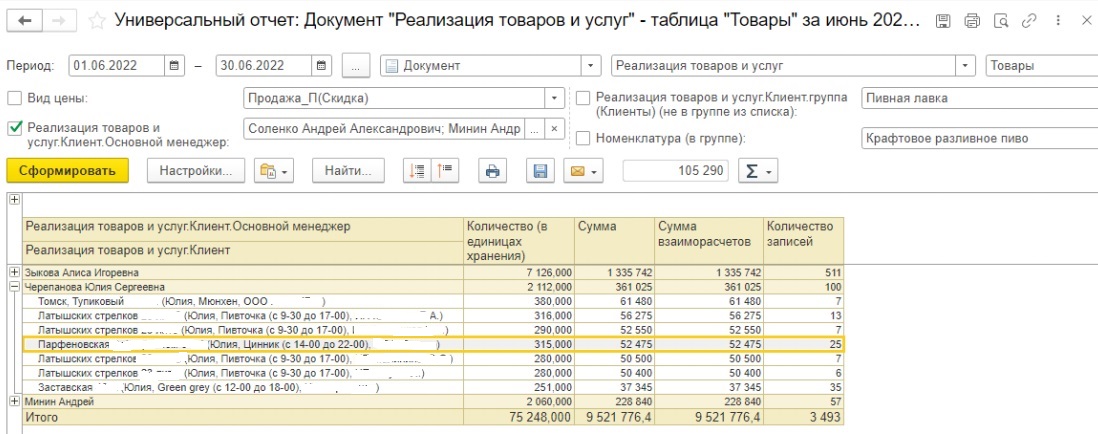Image resolution: width=1098 pixels, height=434 pixels.
Task: Open calendar for end date 30.06.2022
Action: pyautogui.click(x=323, y=66)
